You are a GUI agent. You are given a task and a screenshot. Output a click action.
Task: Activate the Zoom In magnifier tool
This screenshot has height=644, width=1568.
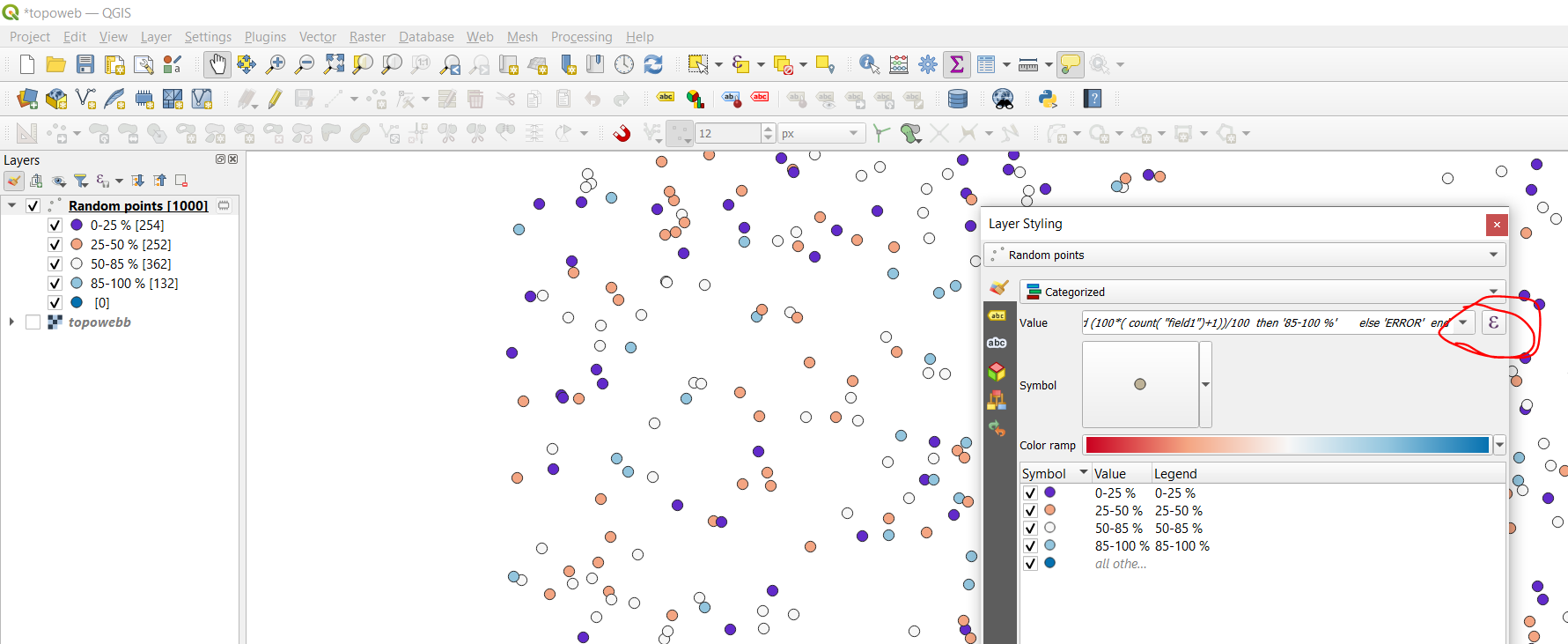pos(276,64)
